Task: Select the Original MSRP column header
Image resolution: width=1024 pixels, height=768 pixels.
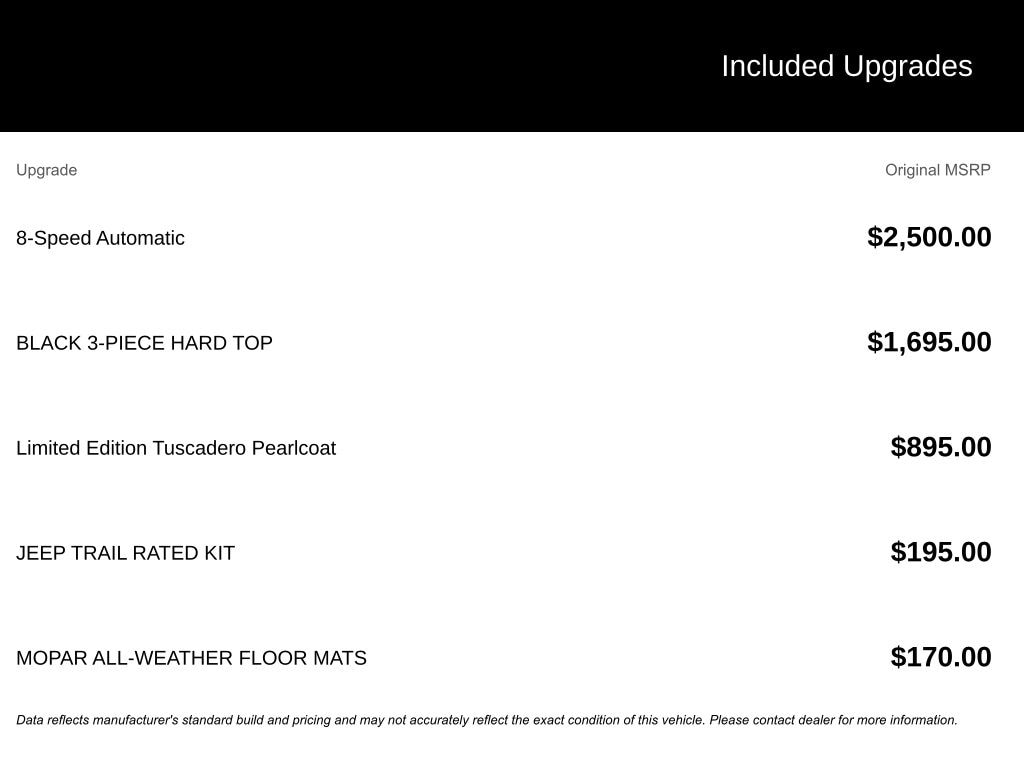Action: click(937, 170)
